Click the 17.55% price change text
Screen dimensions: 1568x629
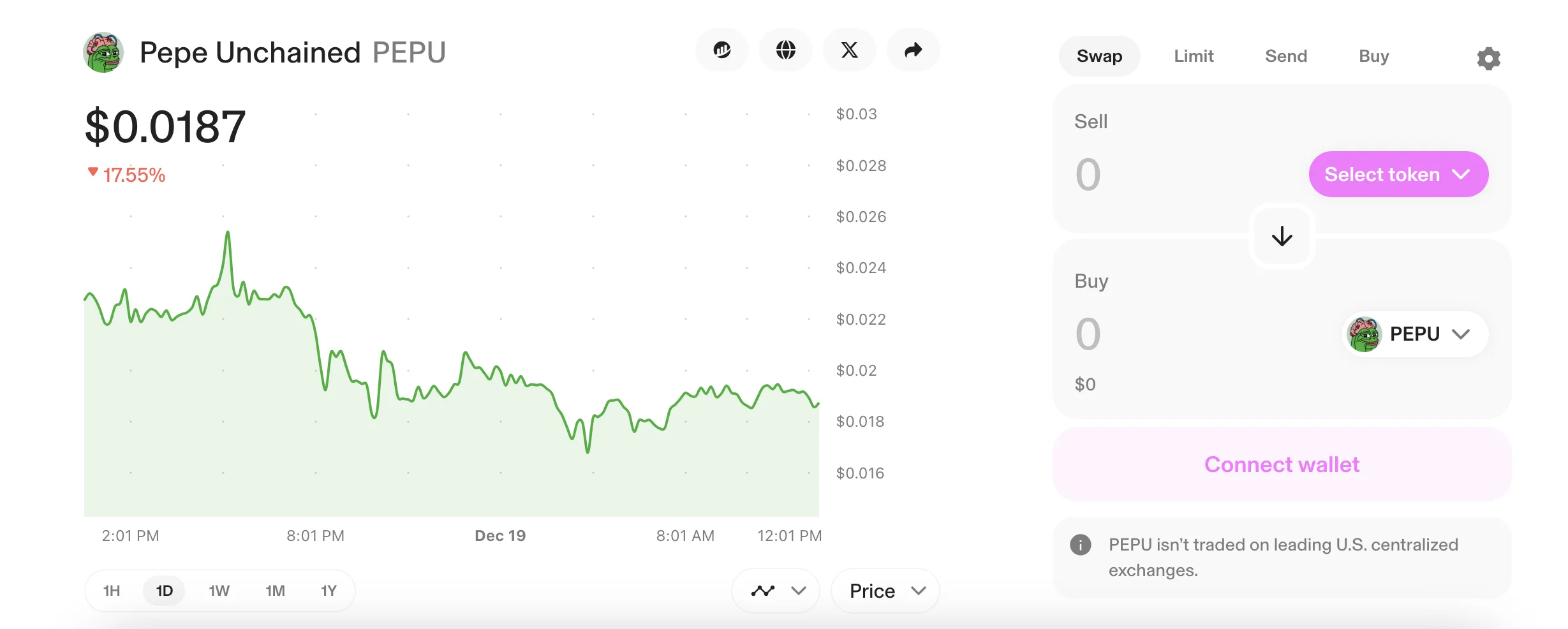(x=134, y=175)
